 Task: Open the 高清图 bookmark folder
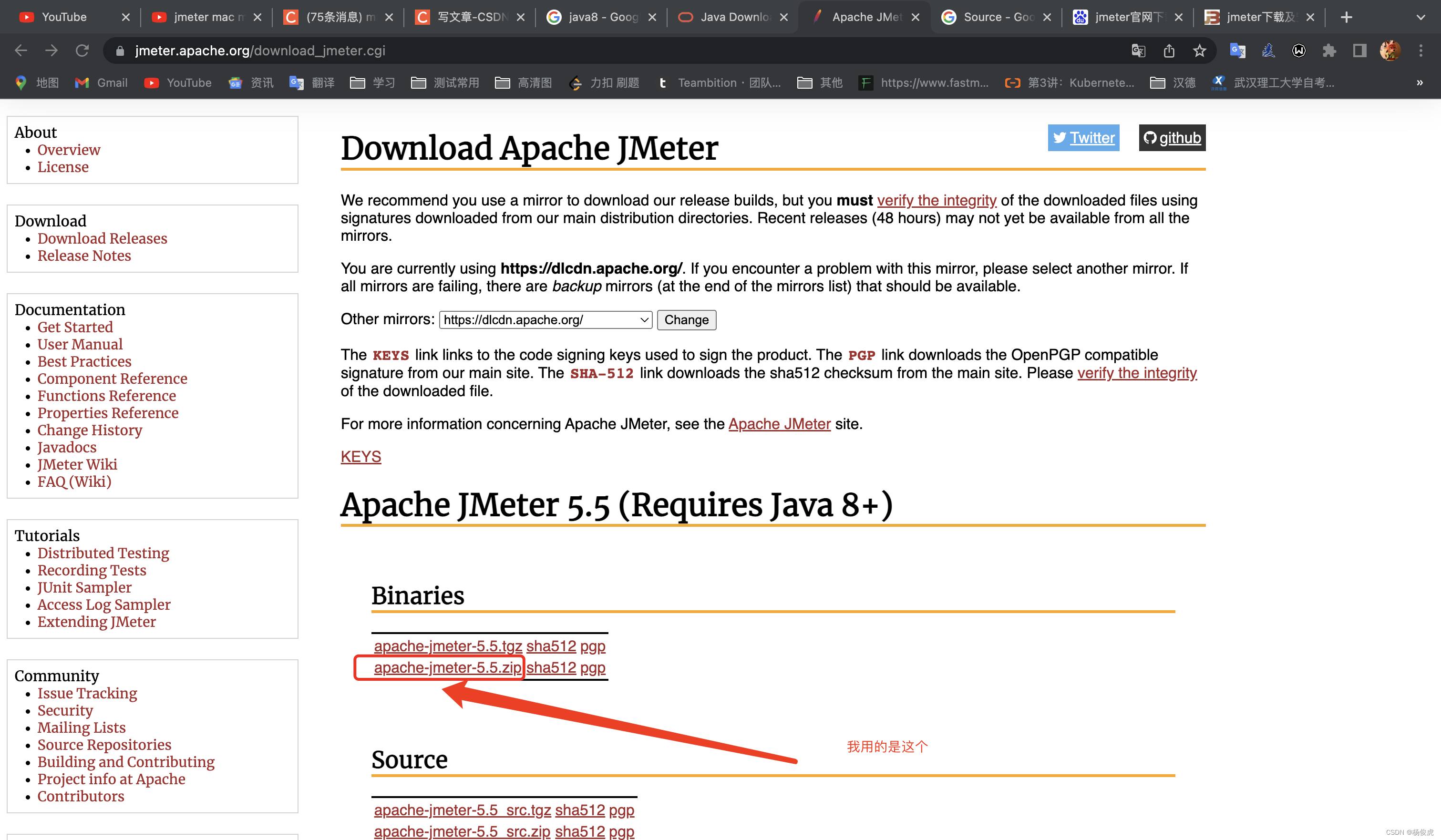tap(524, 83)
